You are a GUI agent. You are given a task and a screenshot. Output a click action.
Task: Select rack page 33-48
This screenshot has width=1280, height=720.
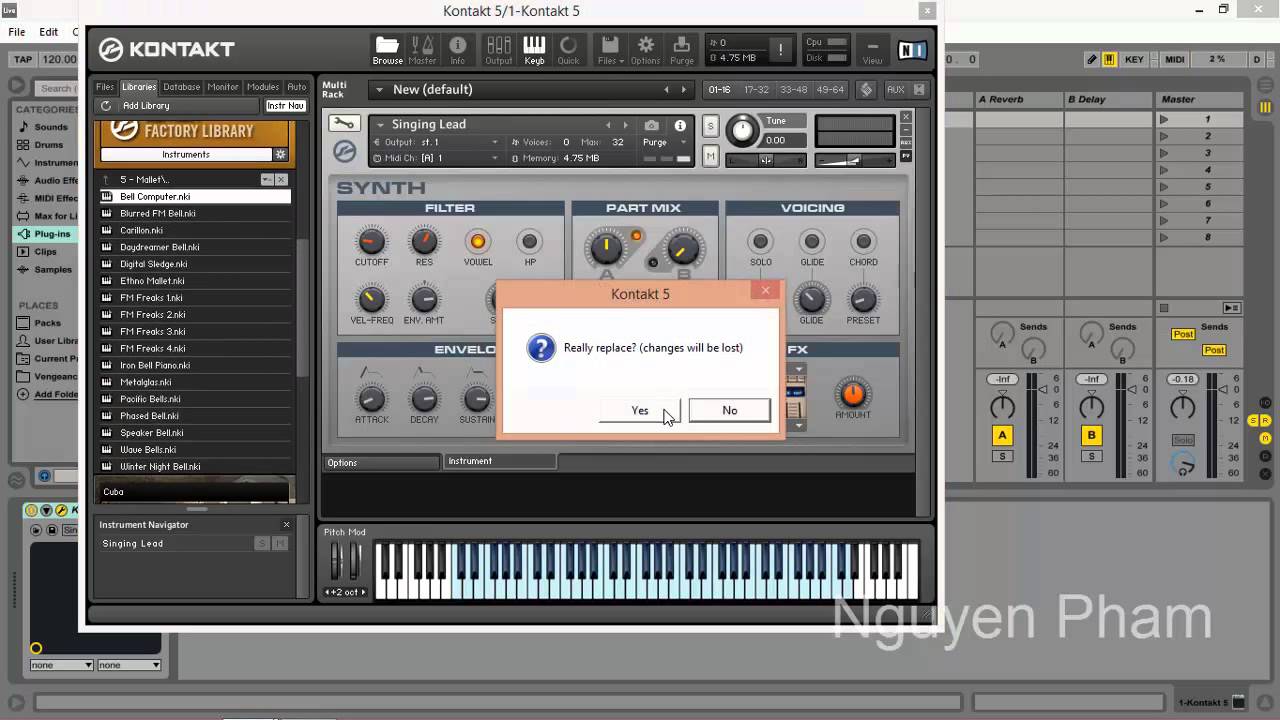pos(793,90)
